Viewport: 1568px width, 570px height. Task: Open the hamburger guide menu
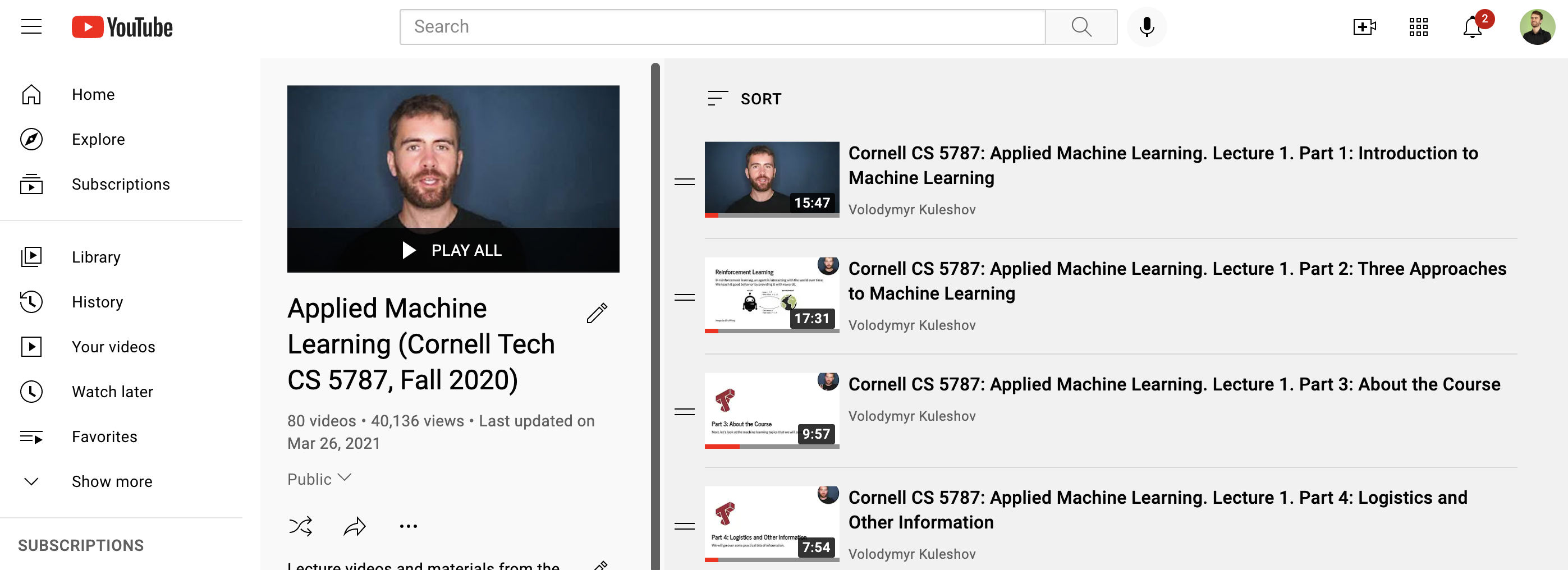[31, 27]
